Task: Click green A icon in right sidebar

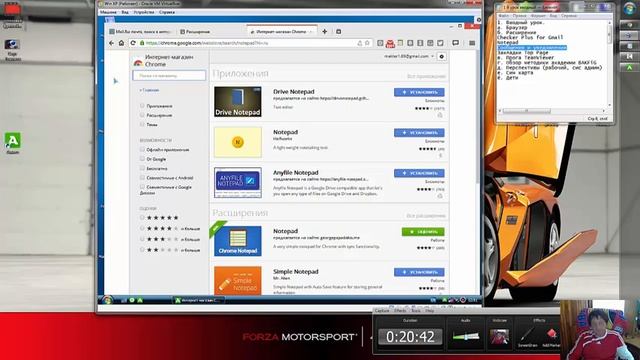Action: point(629,67)
